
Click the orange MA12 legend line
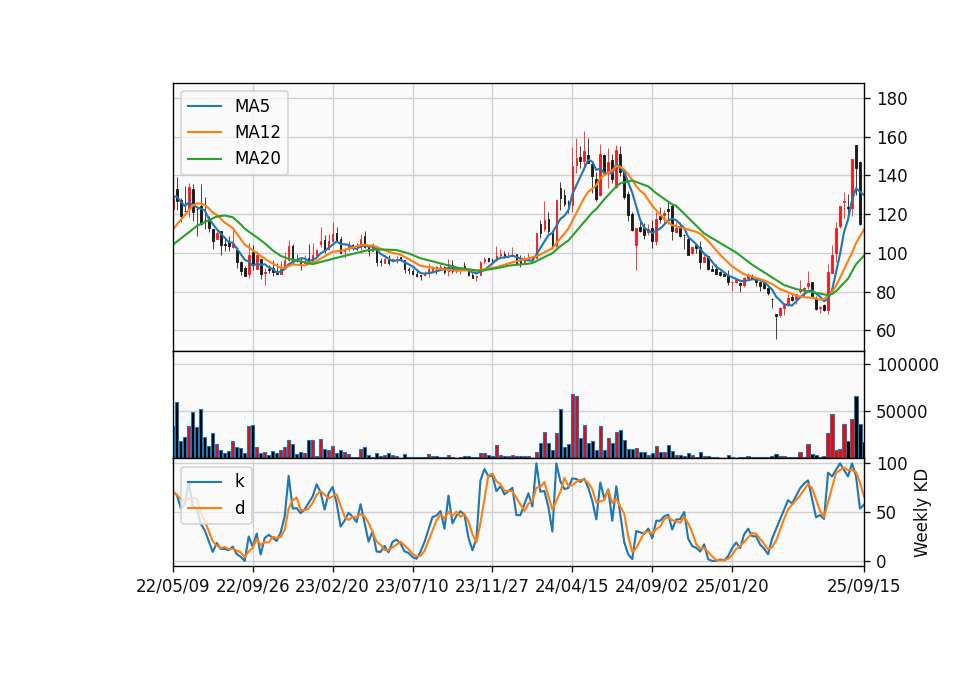[204, 132]
